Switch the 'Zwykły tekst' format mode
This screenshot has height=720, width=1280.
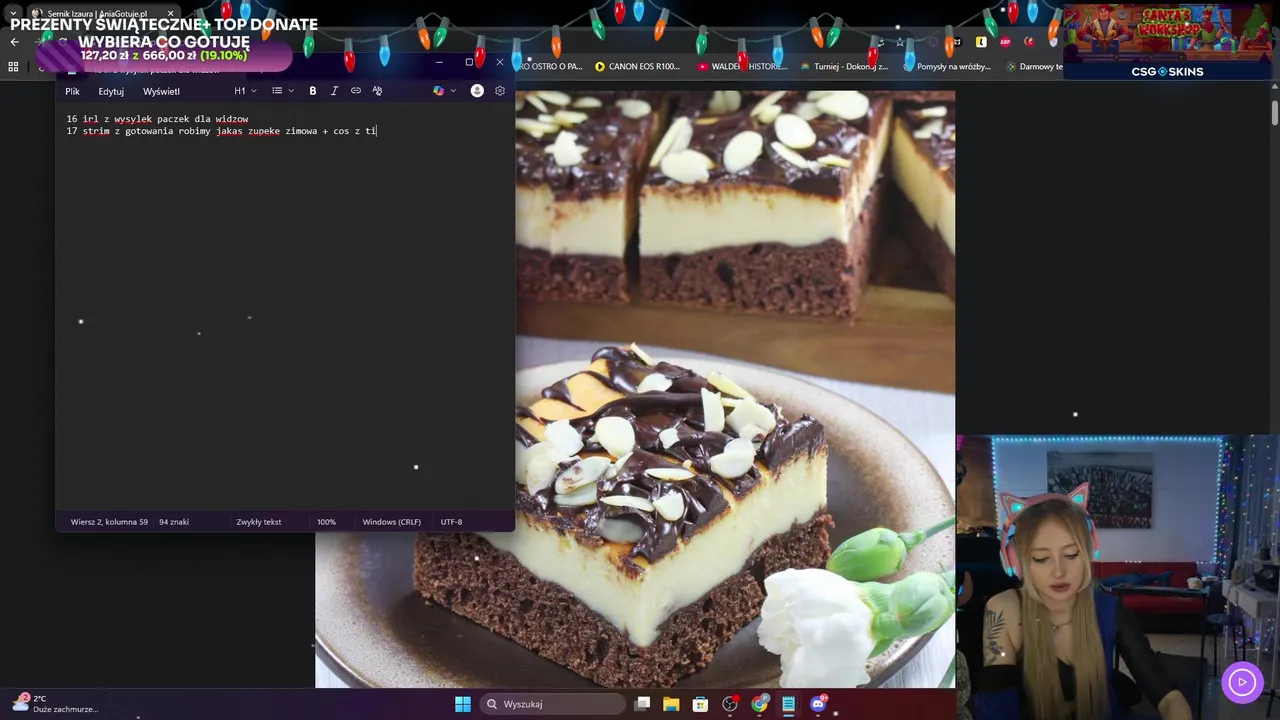259,522
